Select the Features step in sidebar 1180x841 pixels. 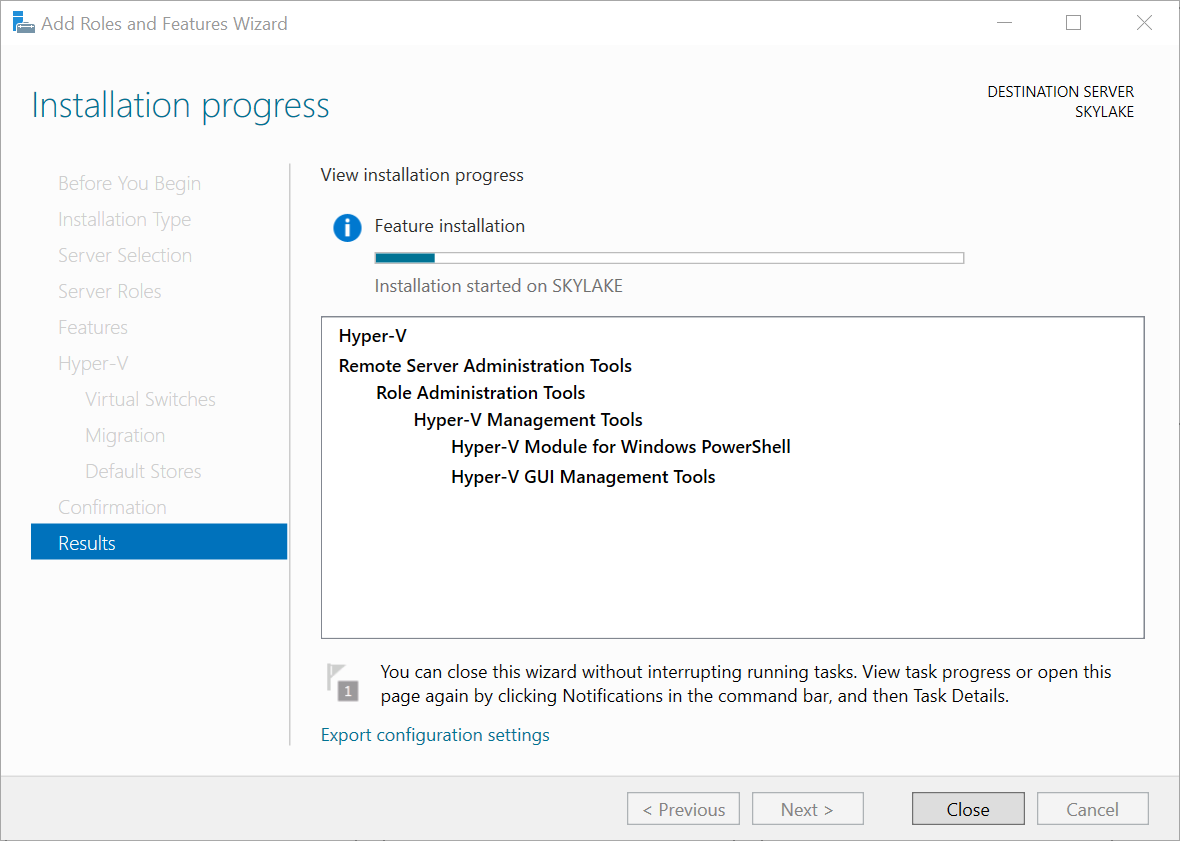93,328
